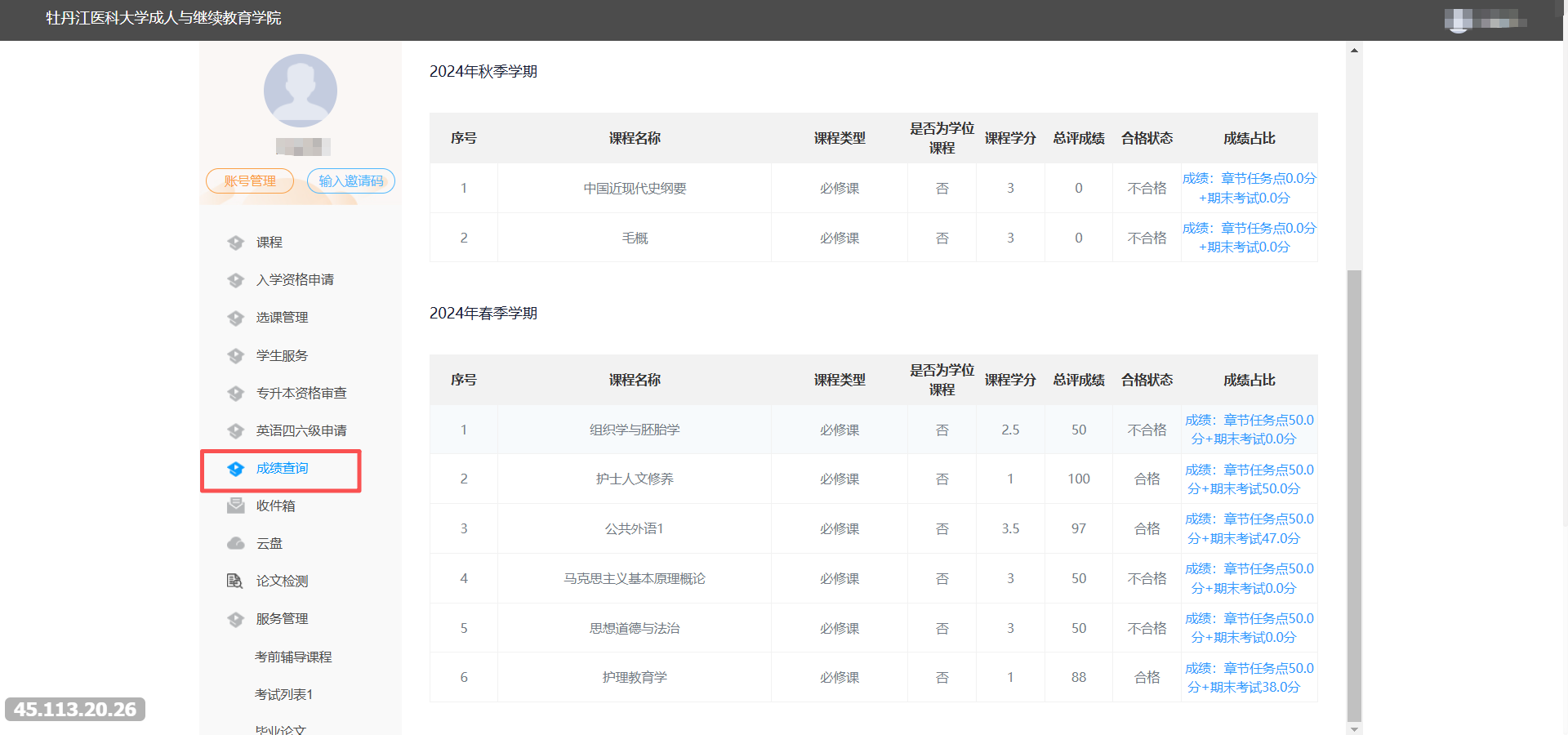Open the 学生服务 menu item
1568x735 pixels.
point(282,355)
